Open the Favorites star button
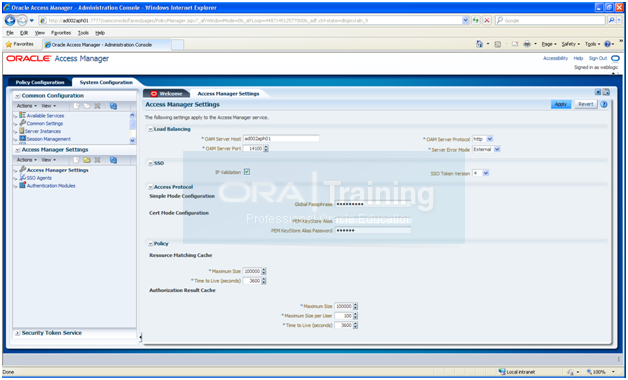The image size is (628, 380). point(19,44)
